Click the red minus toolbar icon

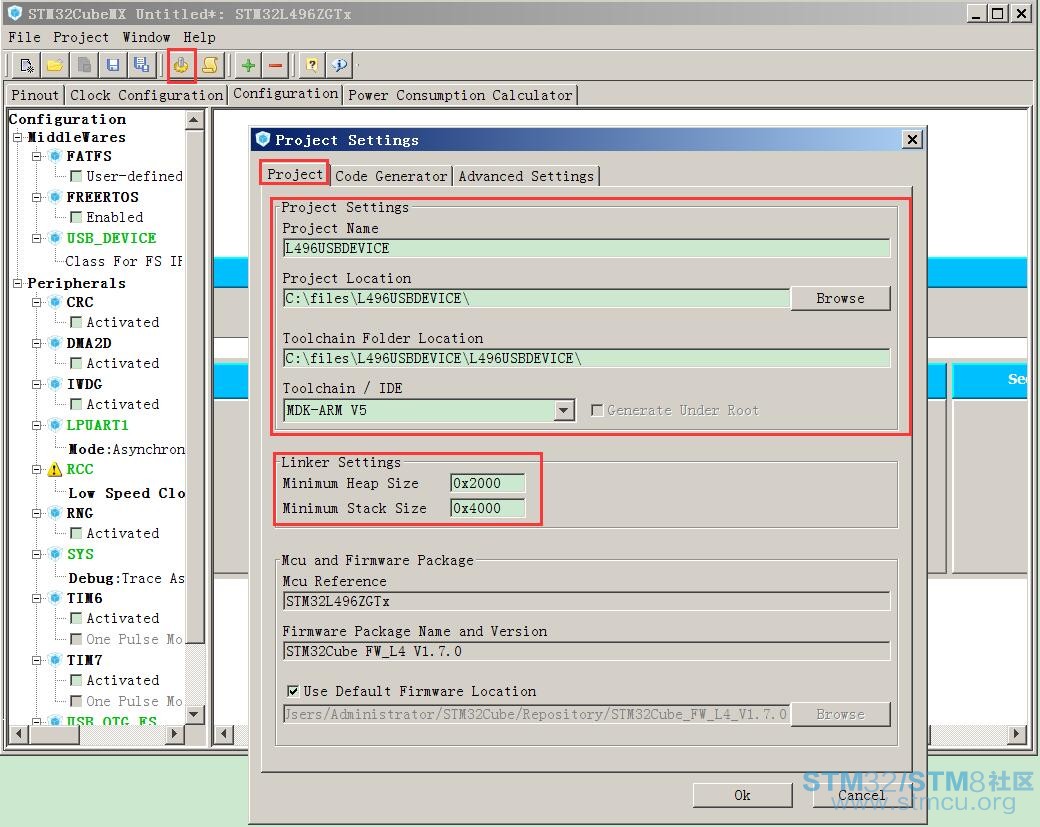pyautogui.click(x=277, y=65)
